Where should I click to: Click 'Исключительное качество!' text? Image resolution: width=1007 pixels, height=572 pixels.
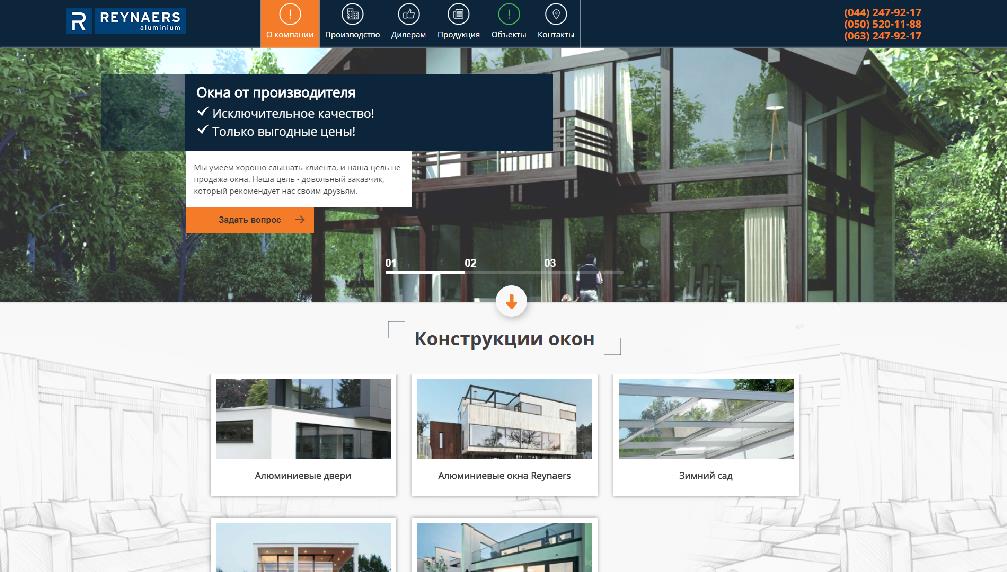[293, 114]
